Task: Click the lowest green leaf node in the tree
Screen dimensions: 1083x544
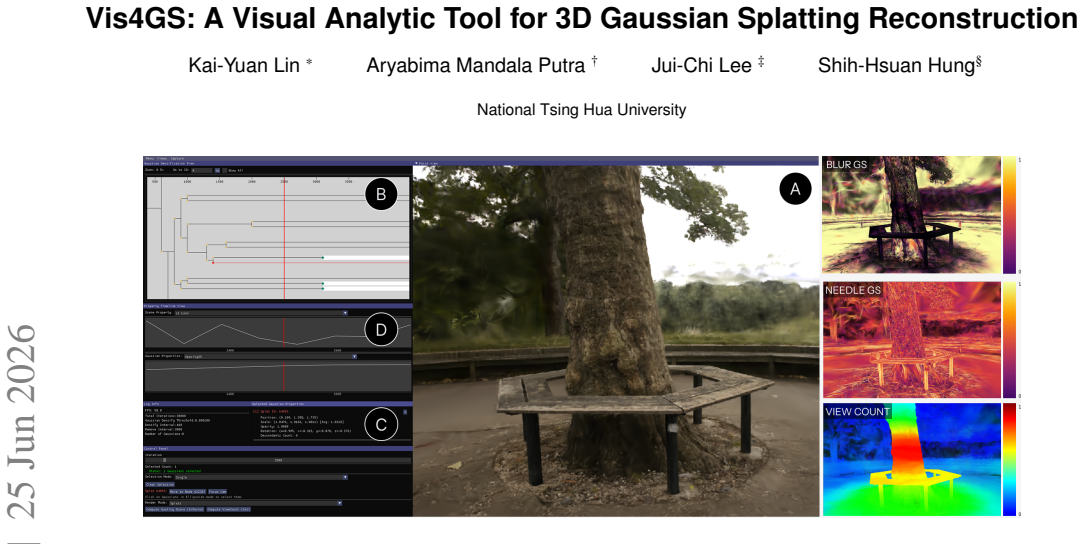Action: click(323, 289)
